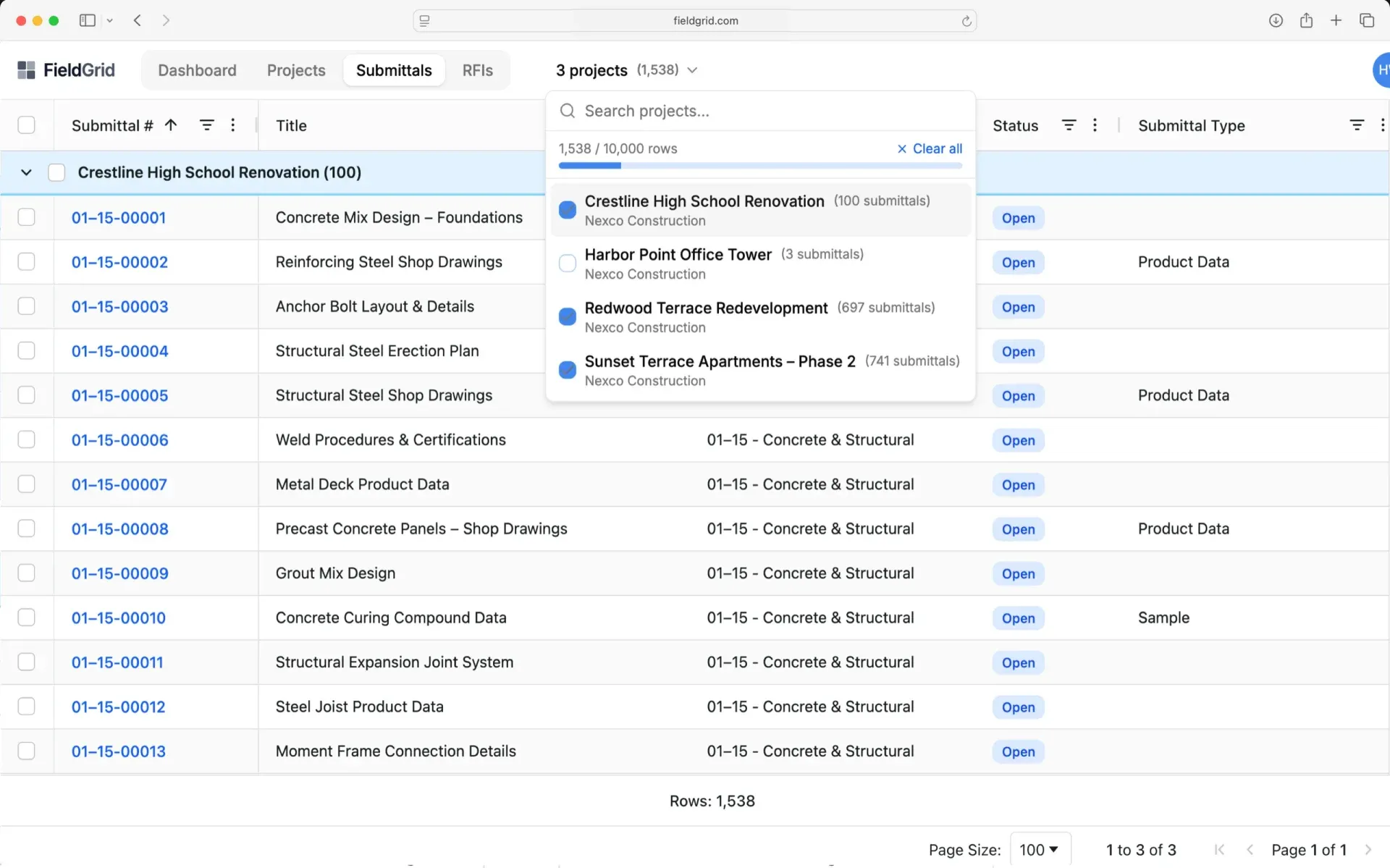
Task: Check the Harbor Point Office Tower project checkbox
Action: (x=568, y=263)
